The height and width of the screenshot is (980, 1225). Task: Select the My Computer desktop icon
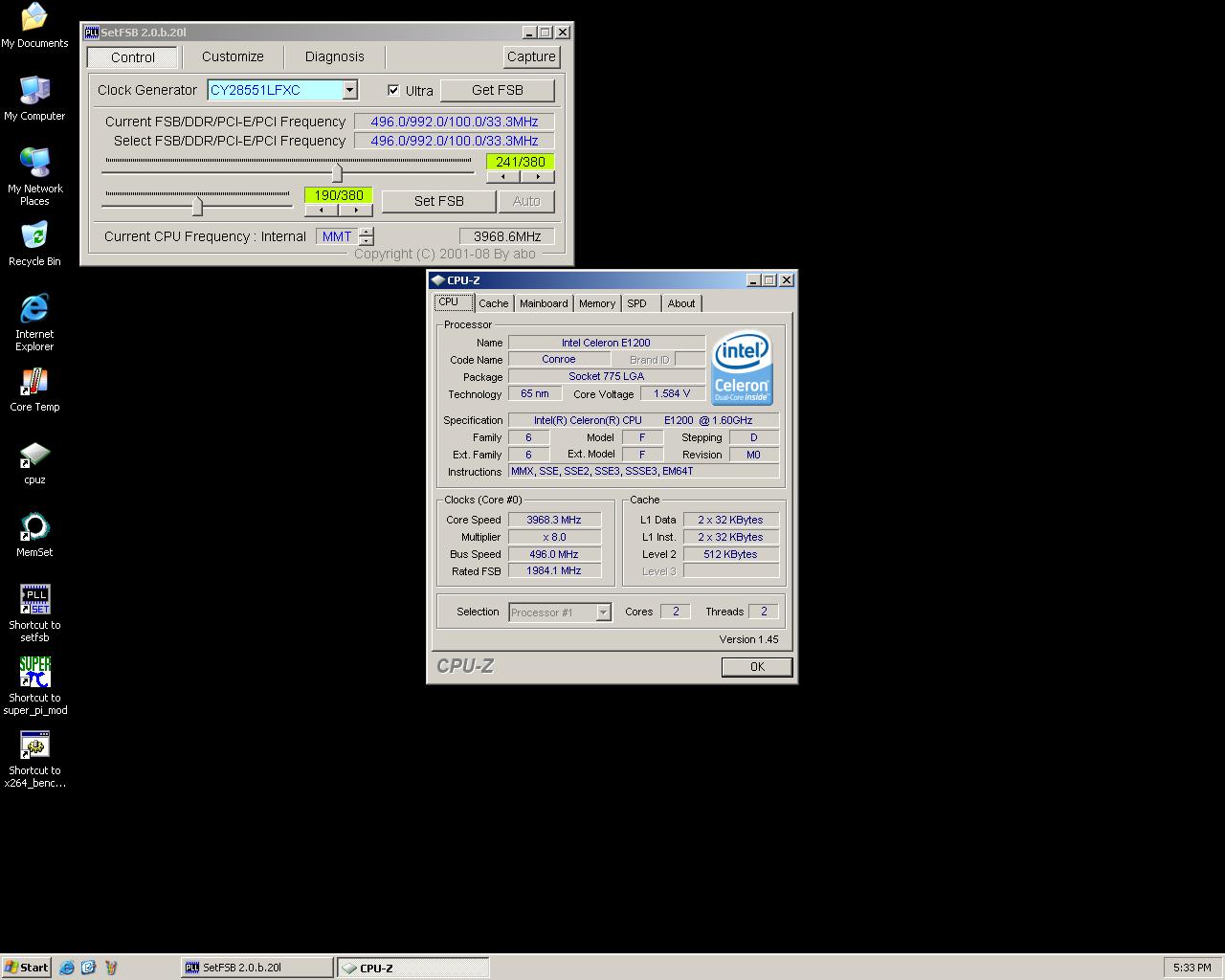34,99
